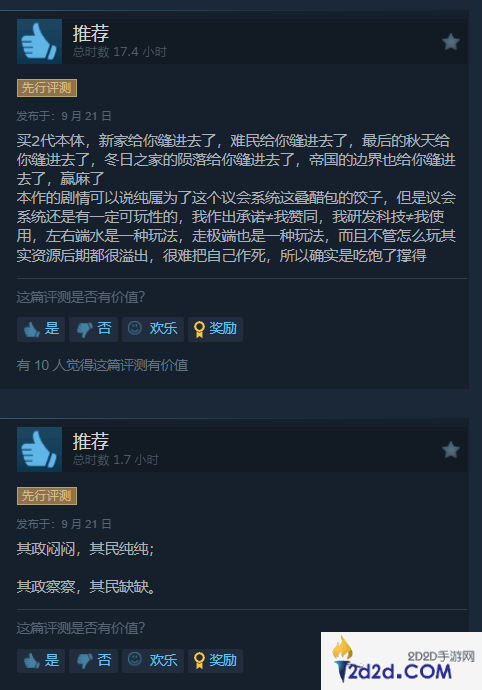Click the 先行评测 badge on the first review
Image resolution: width=482 pixels, height=690 pixels.
(x=47, y=88)
